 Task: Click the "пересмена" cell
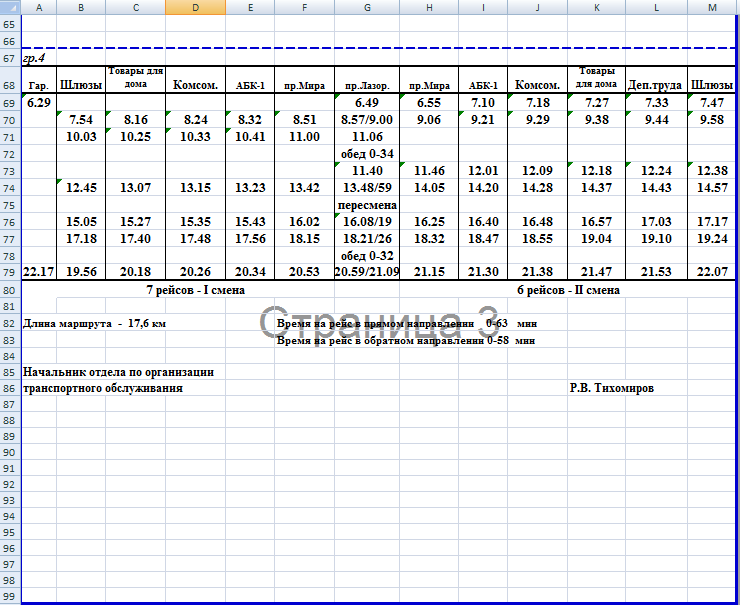pos(368,204)
